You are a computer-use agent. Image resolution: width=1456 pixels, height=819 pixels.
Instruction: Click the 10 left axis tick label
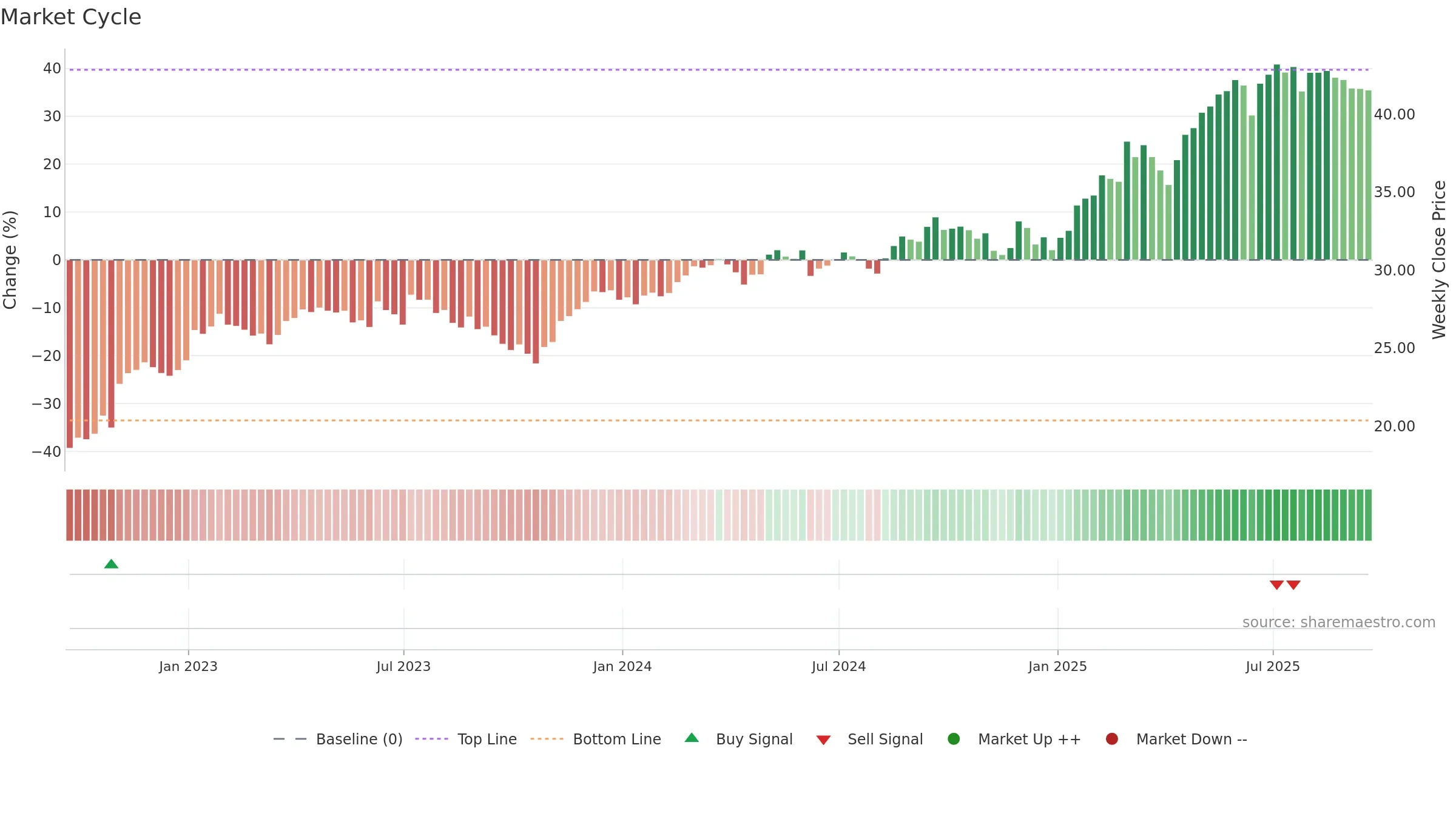pyautogui.click(x=52, y=212)
